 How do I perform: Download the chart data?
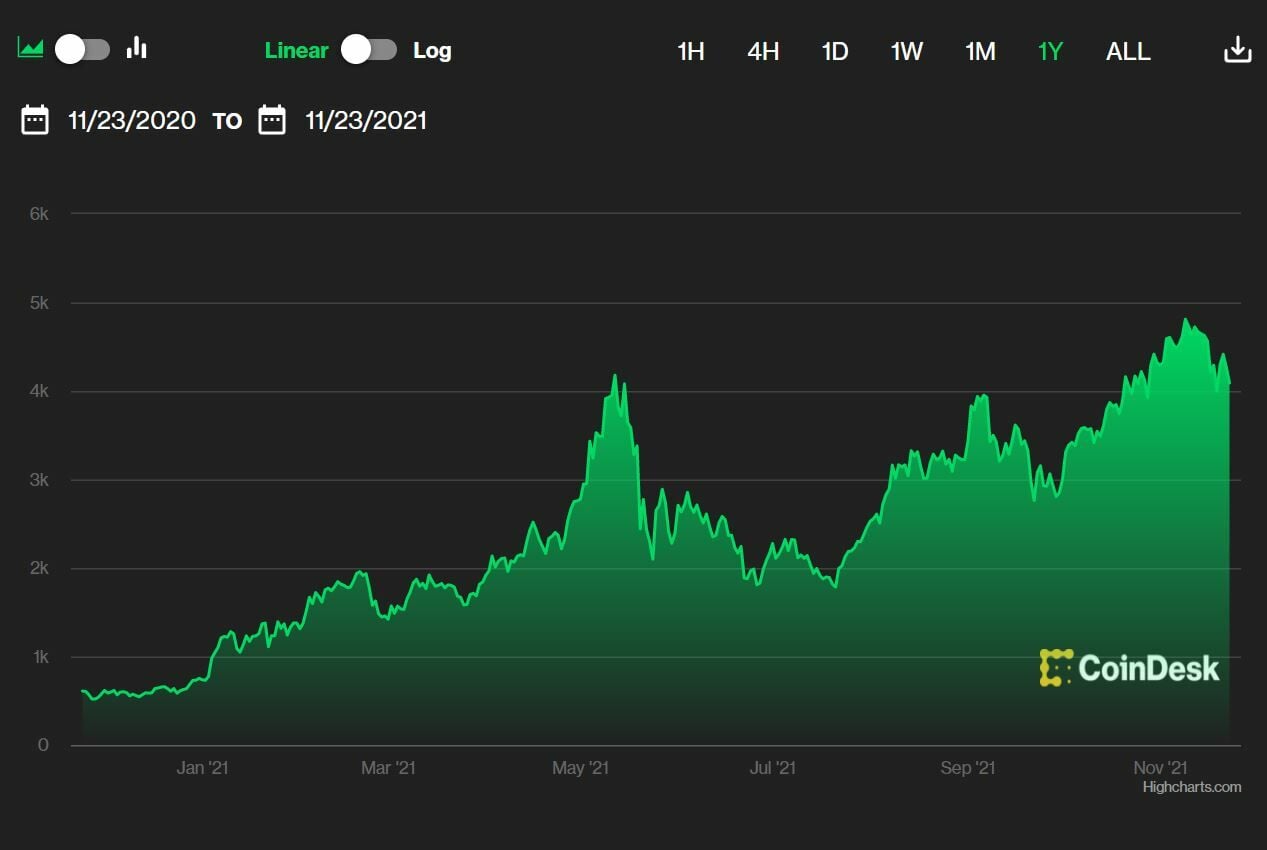pos(1237,50)
